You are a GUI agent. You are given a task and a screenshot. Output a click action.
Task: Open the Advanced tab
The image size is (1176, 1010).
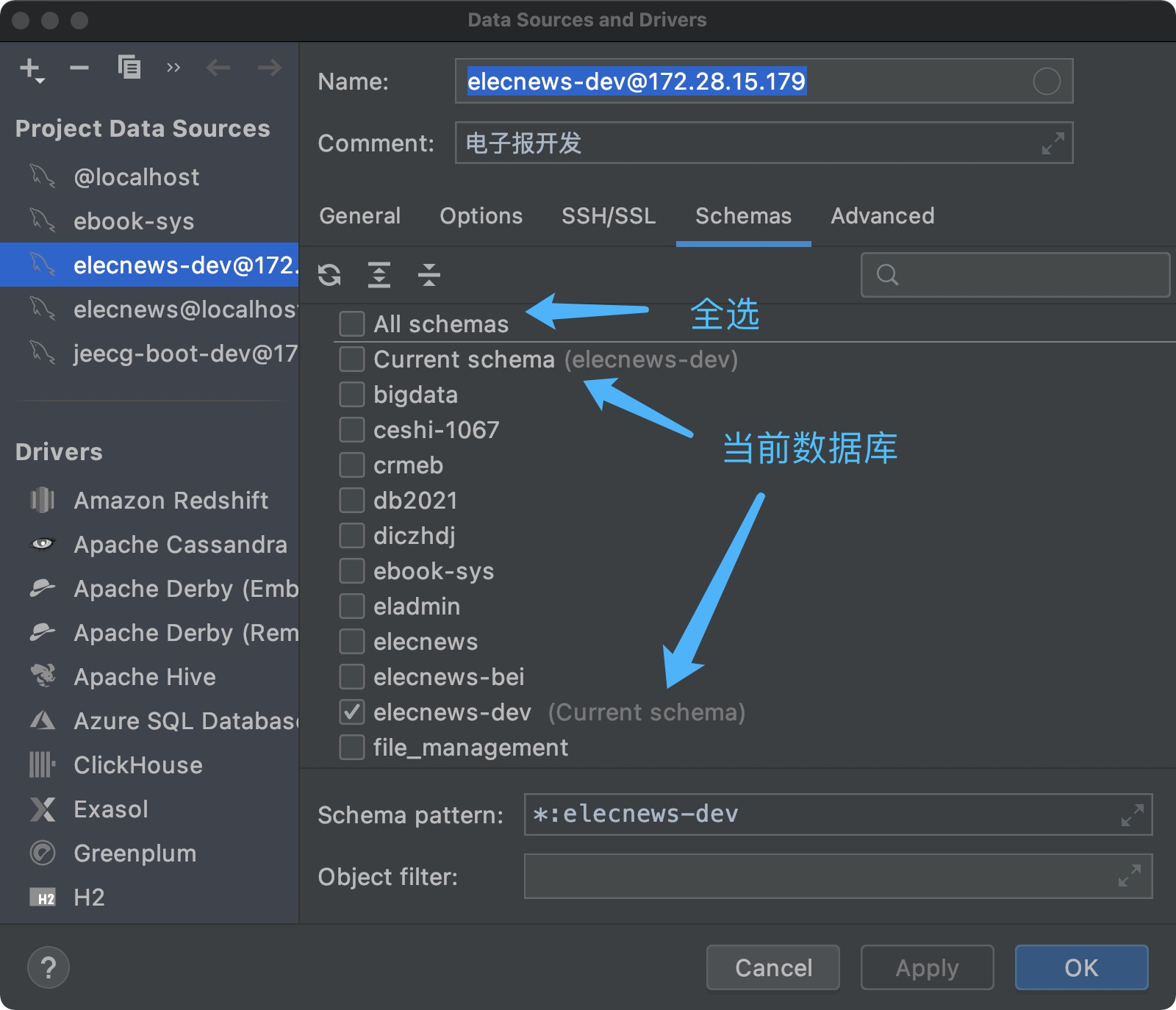coord(883,216)
